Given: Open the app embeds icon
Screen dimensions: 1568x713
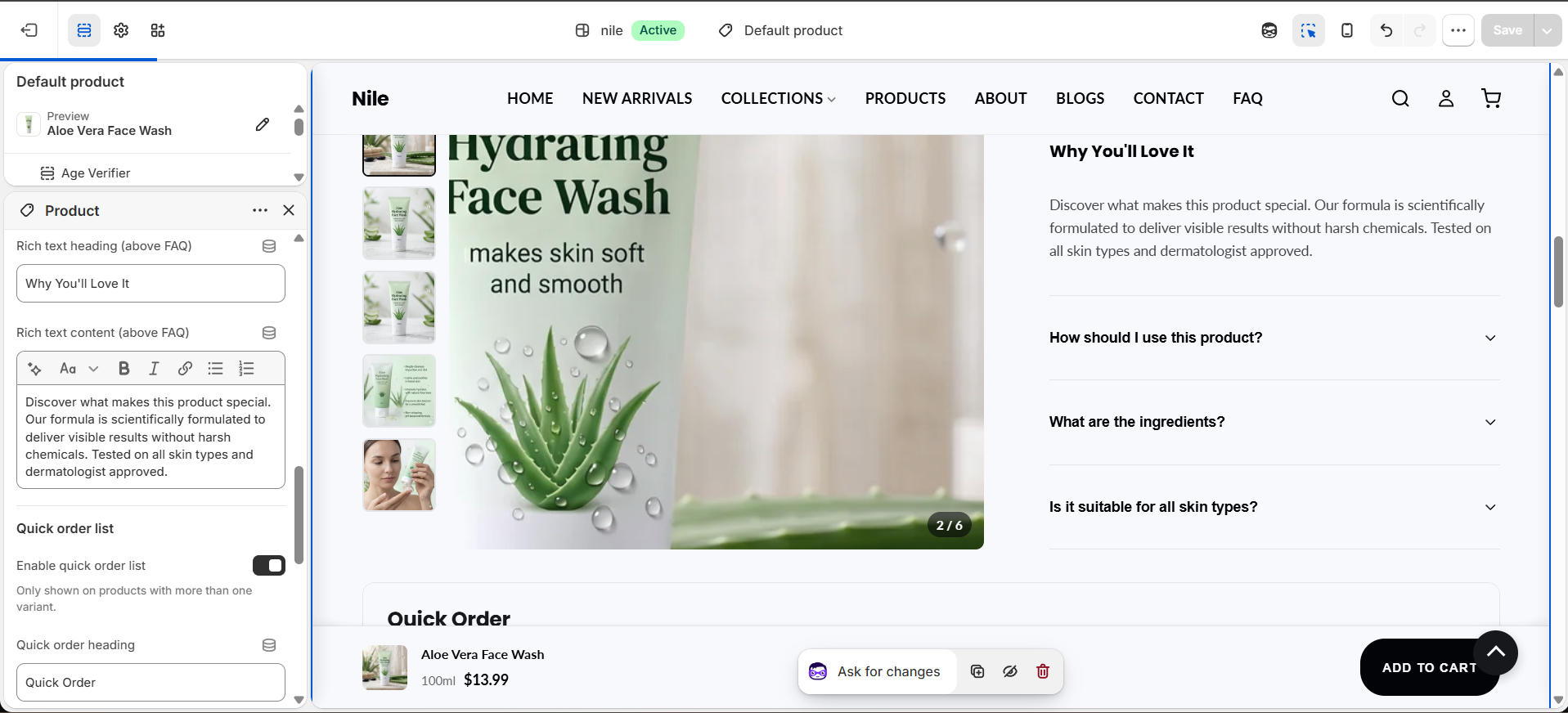Looking at the screenshot, I should [158, 30].
